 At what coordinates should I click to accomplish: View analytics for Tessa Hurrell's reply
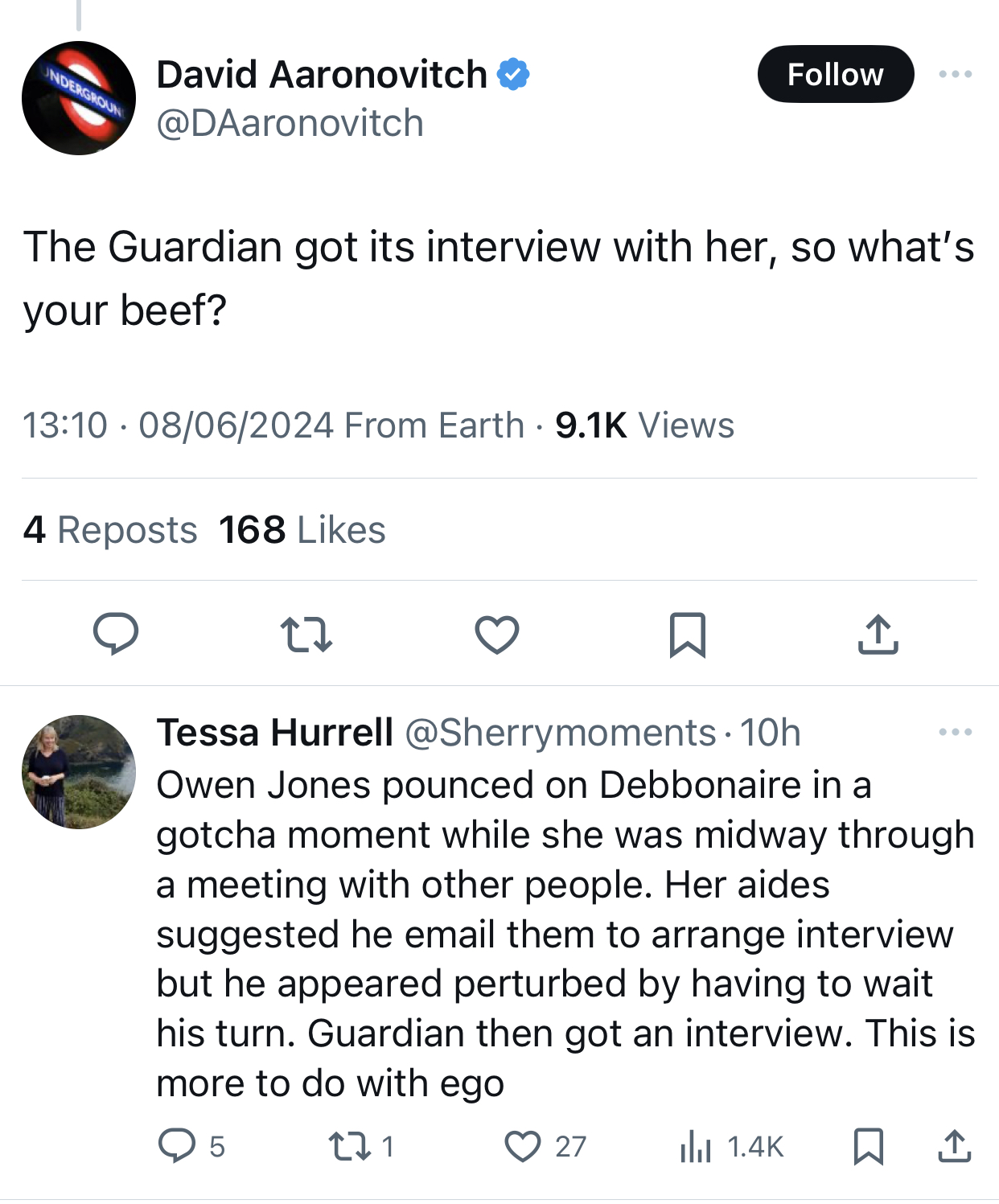pos(697,1146)
